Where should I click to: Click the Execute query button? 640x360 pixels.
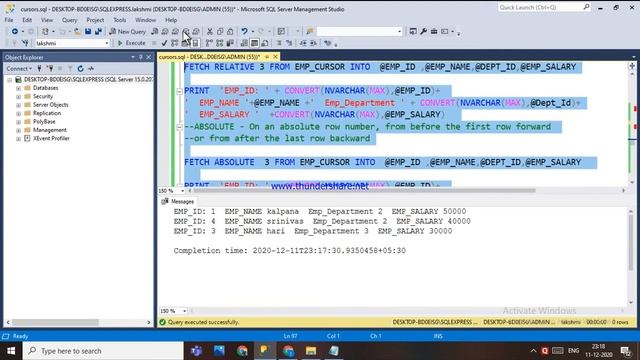(x=131, y=43)
